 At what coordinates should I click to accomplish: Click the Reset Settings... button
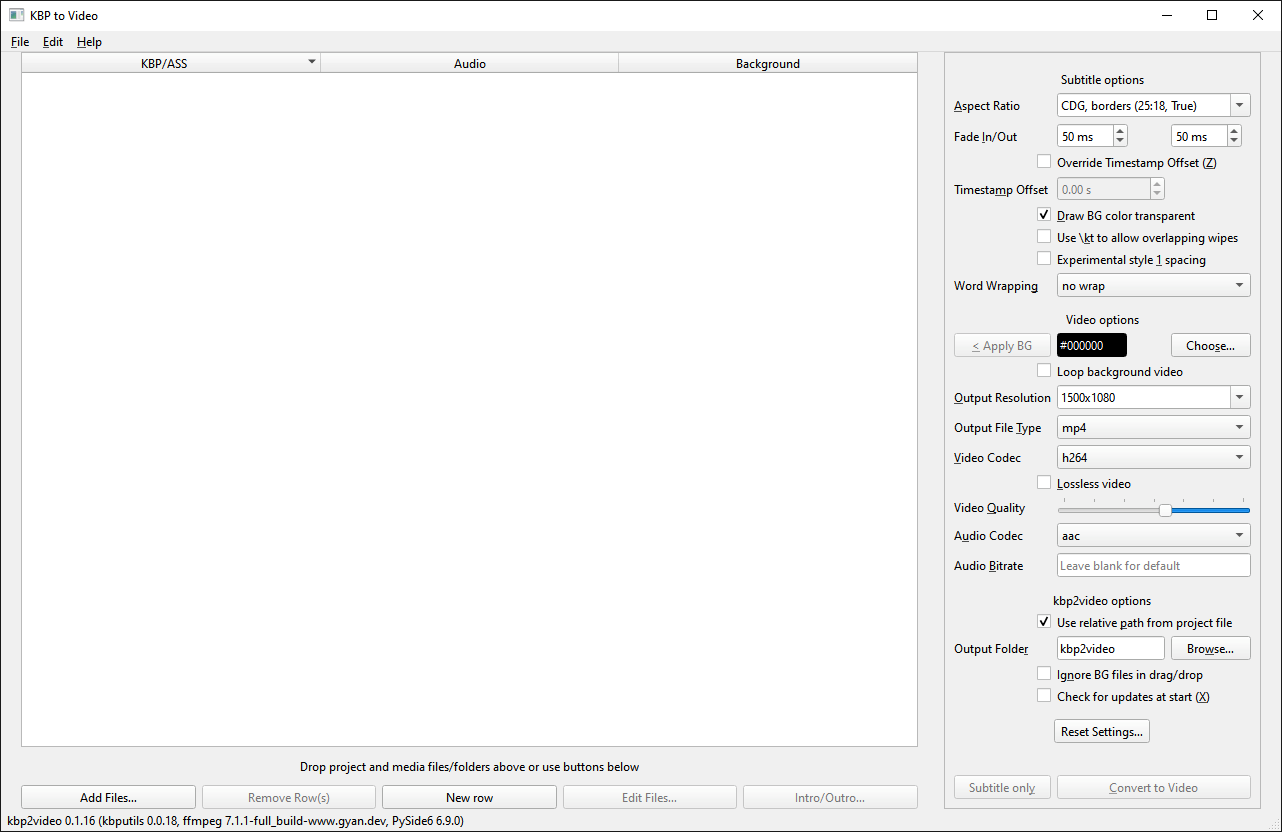(x=1102, y=732)
